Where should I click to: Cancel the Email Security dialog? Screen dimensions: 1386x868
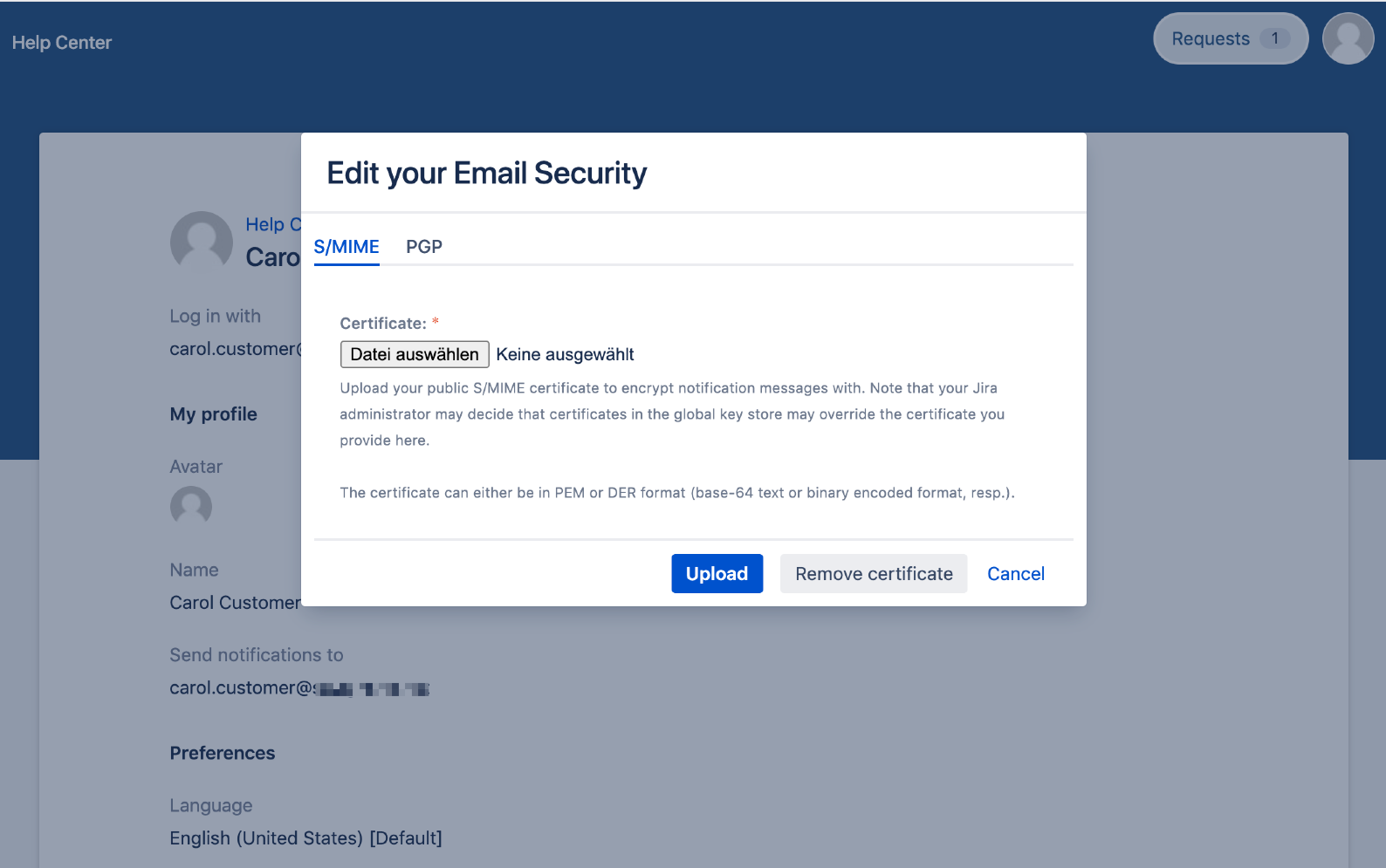(1015, 574)
